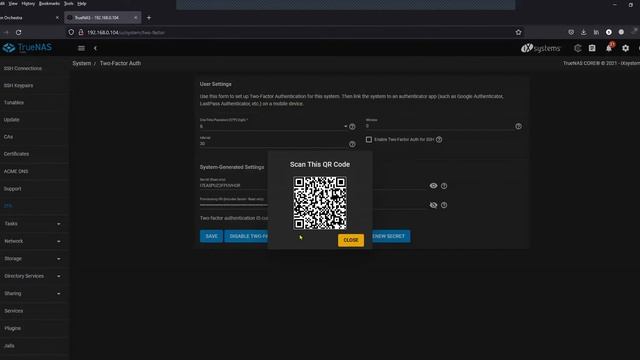Click Disable Two-Factor button

point(246,236)
